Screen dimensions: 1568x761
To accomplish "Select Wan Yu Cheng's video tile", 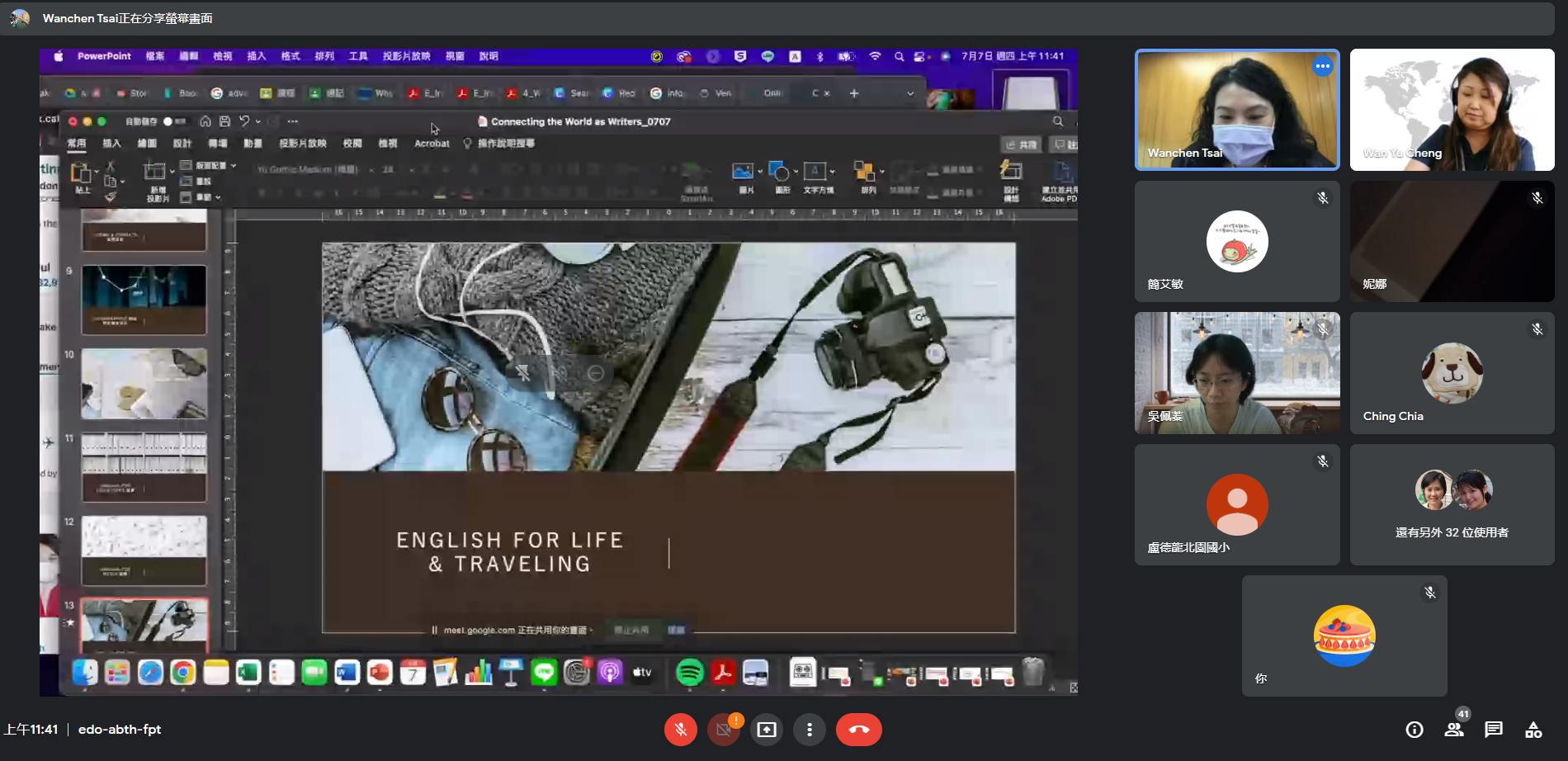I will click(1452, 110).
